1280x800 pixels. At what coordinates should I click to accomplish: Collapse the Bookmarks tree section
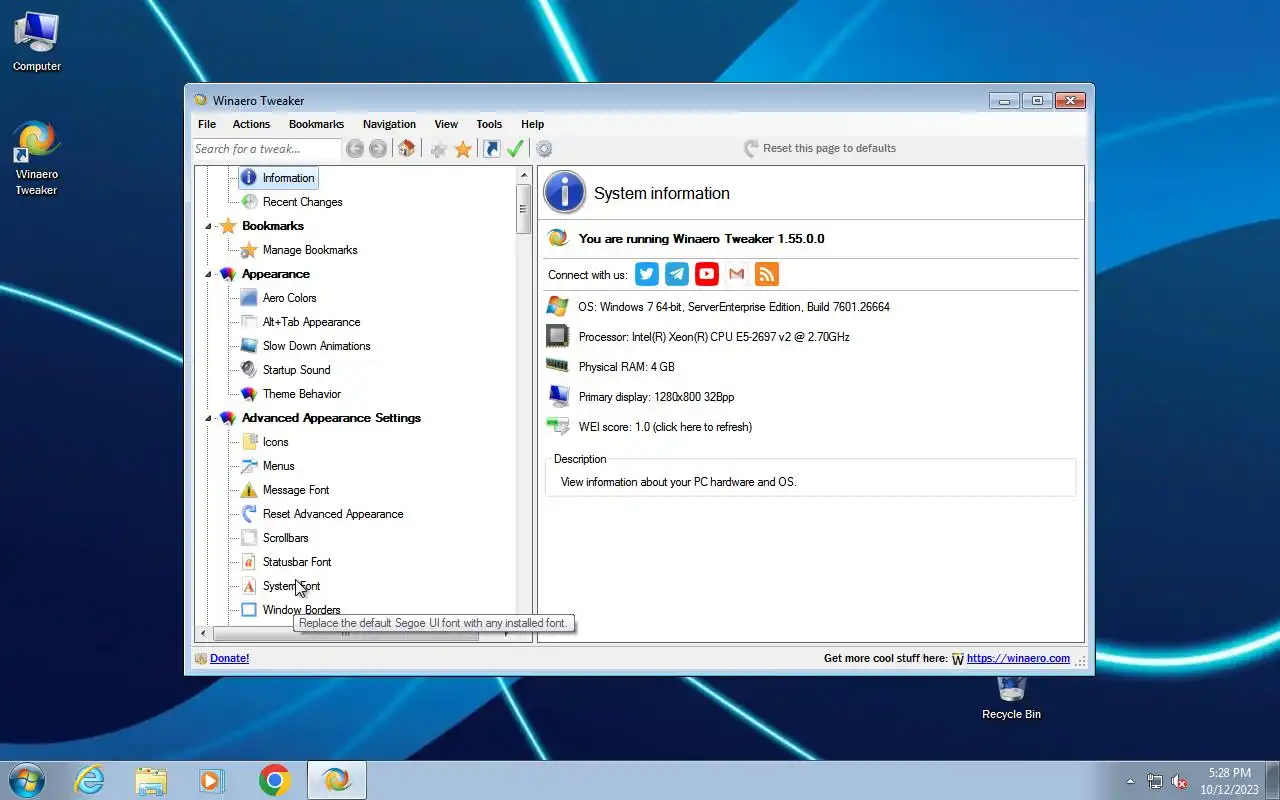pyautogui.click(x=209, y=226)
